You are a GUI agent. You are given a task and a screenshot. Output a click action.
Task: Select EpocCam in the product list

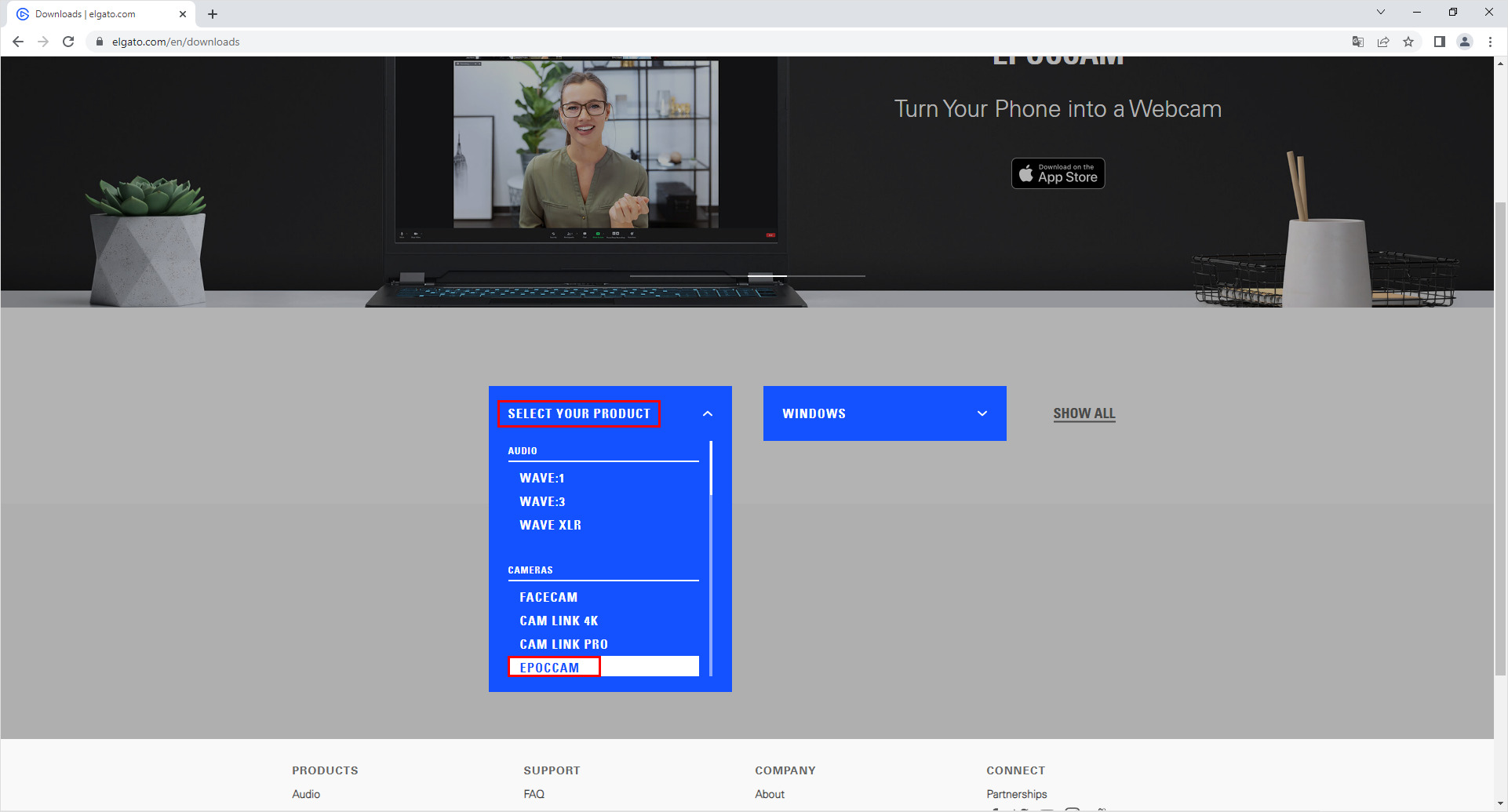[x=603, y=667]
